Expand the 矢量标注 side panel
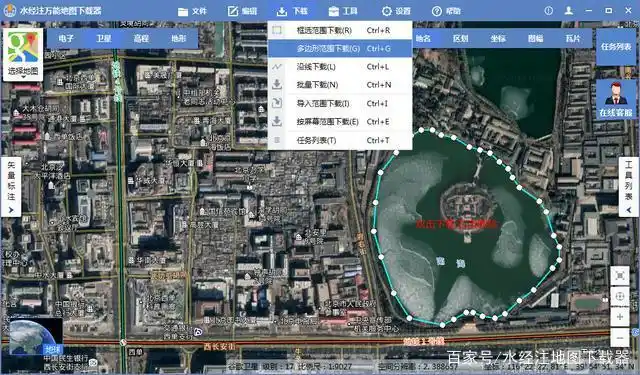This screenshot has width=640, height=375. (x=11, y=186)
